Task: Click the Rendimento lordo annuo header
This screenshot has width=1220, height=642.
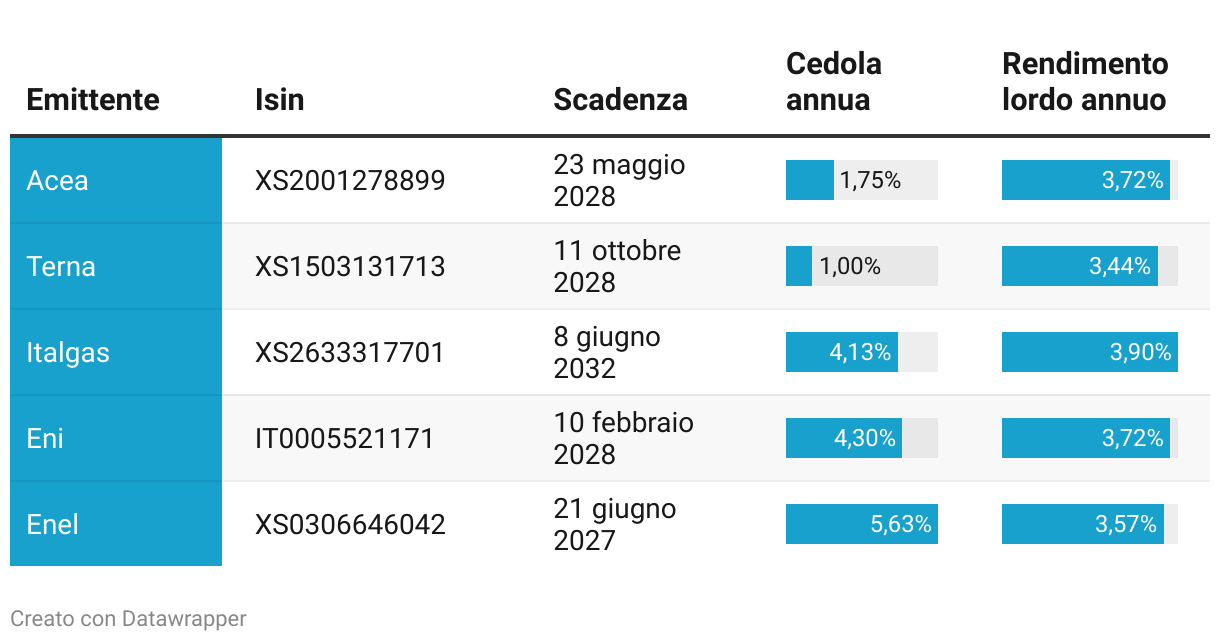Action: tap(1085, 82)
